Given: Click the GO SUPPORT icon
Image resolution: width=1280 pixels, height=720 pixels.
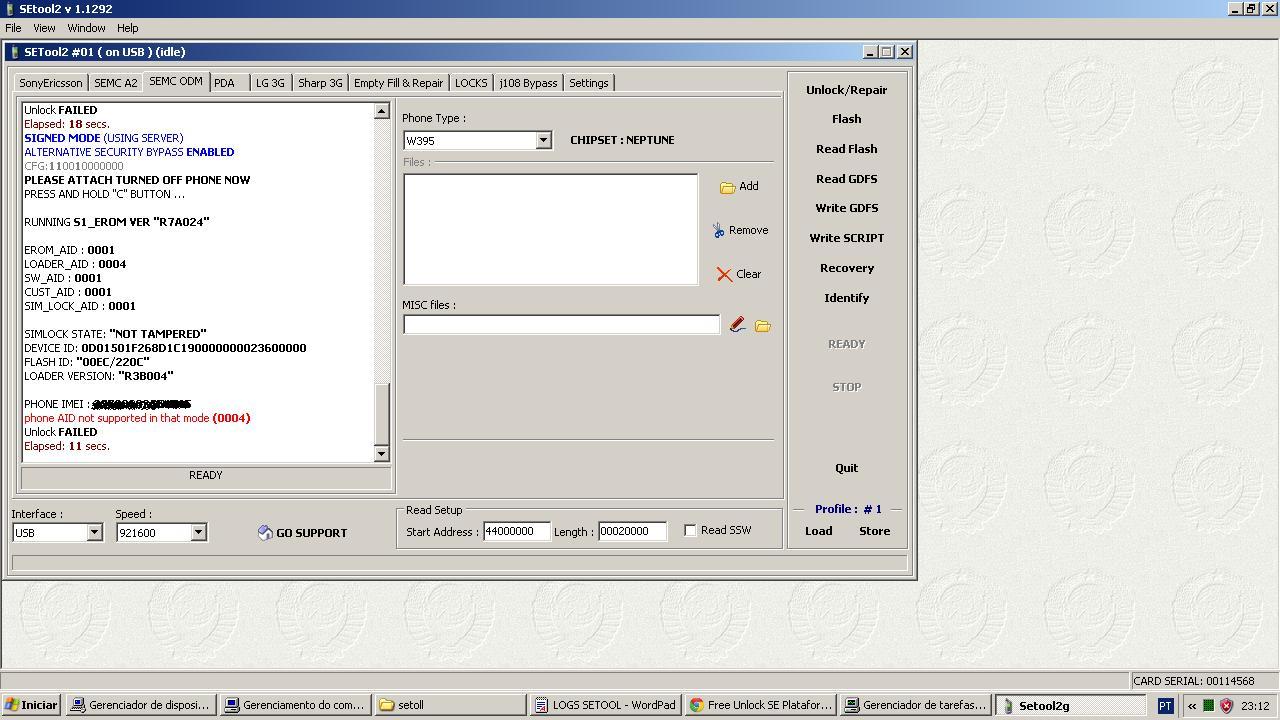Looking at the screenshot, I should click(x=265, y=533).
